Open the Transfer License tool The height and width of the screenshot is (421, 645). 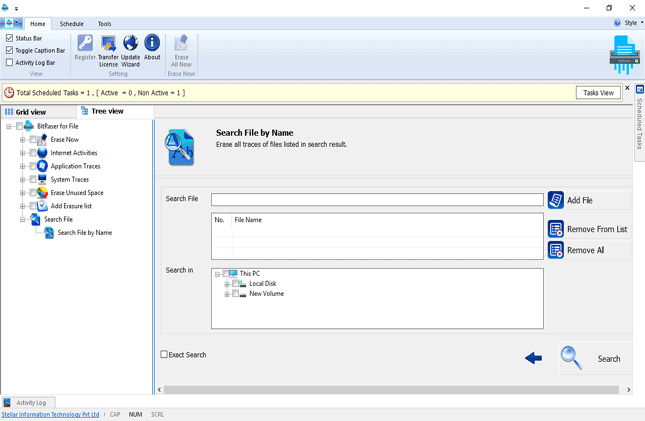click(x=108, y=44)
